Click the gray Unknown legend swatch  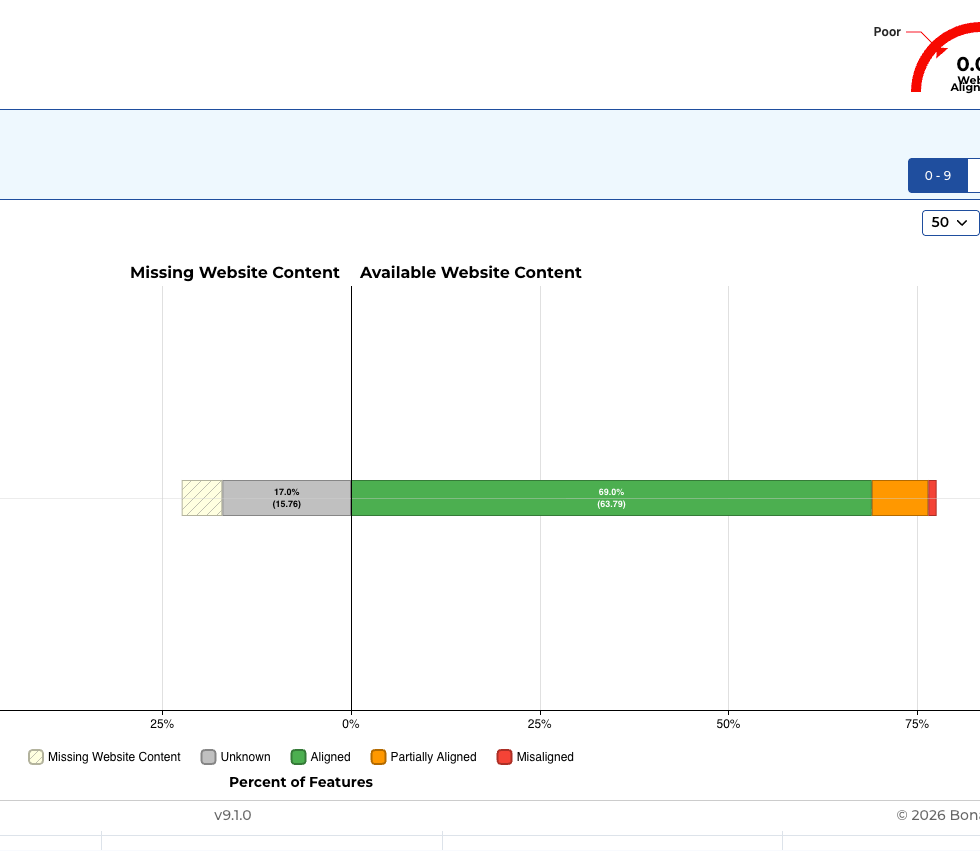[209, 757]
